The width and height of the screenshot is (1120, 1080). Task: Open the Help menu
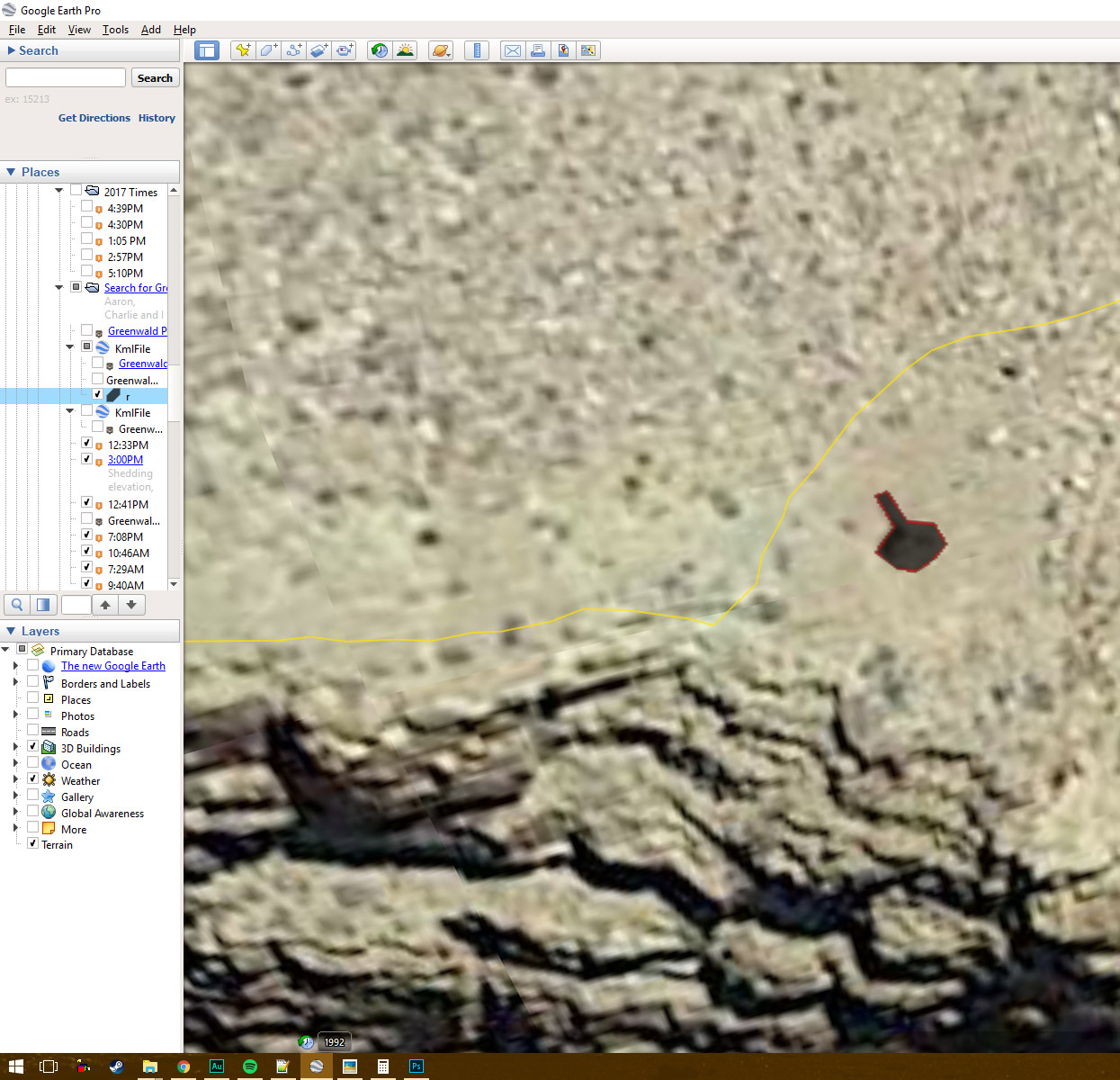[x=184, y=30]
